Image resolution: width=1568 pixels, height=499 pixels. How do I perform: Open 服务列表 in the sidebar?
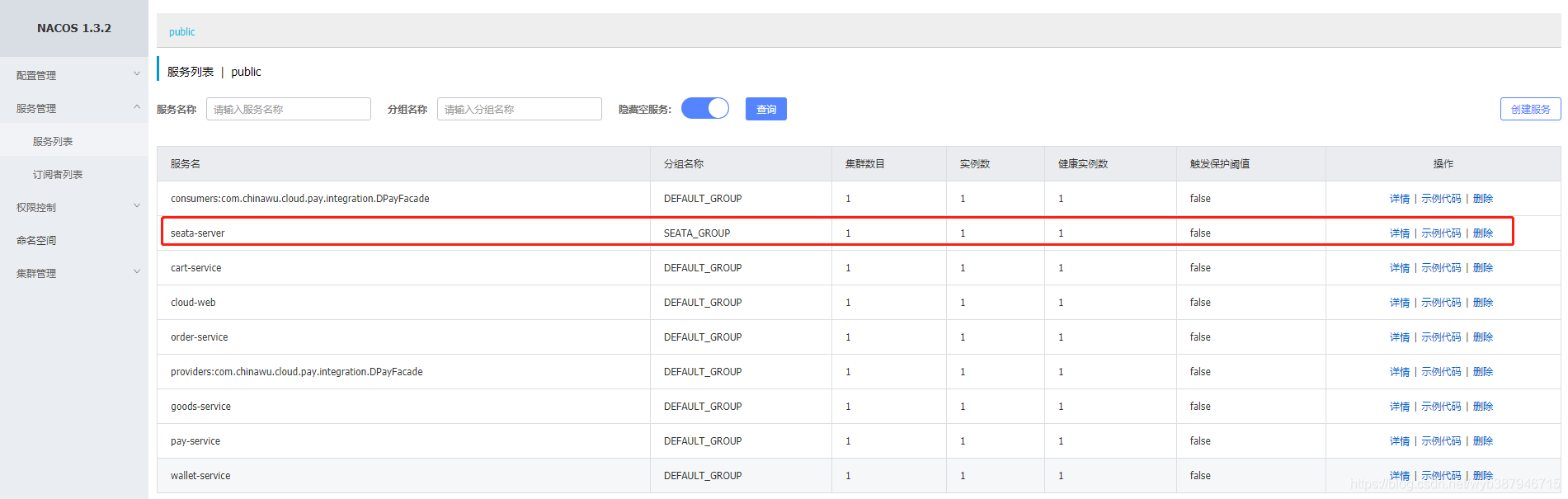click(53, 141)
